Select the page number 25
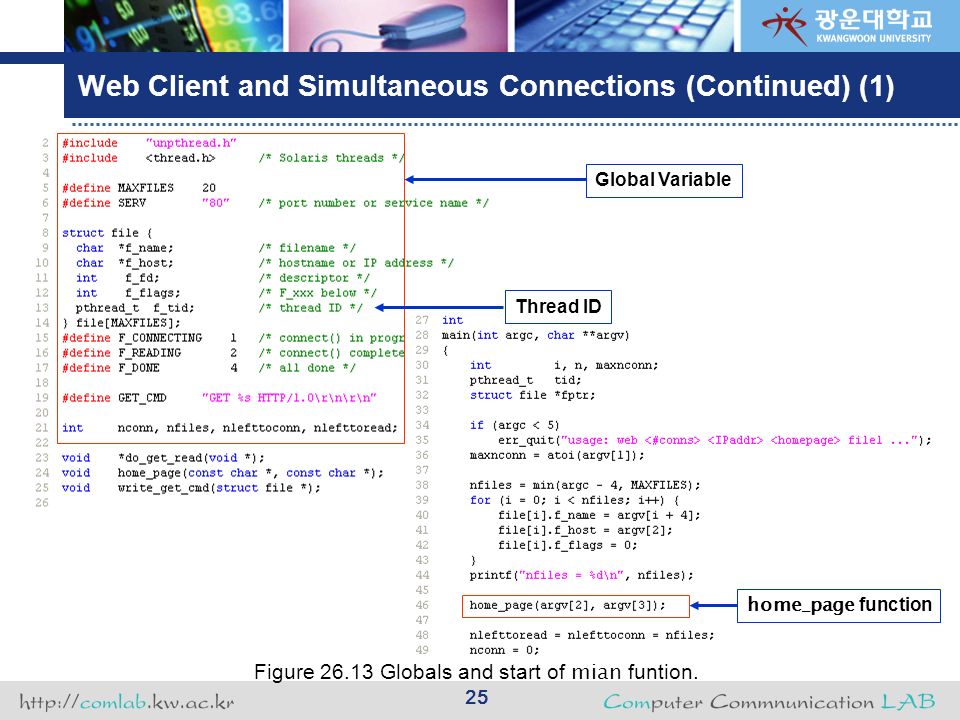 (x=476, y=697)
